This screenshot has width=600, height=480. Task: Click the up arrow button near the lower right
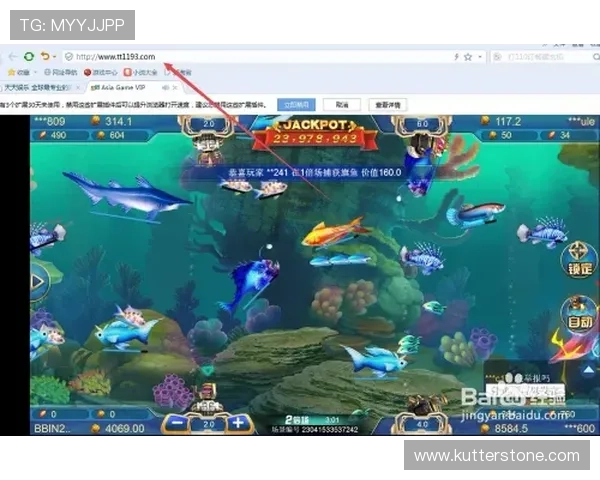pos(589,370)
